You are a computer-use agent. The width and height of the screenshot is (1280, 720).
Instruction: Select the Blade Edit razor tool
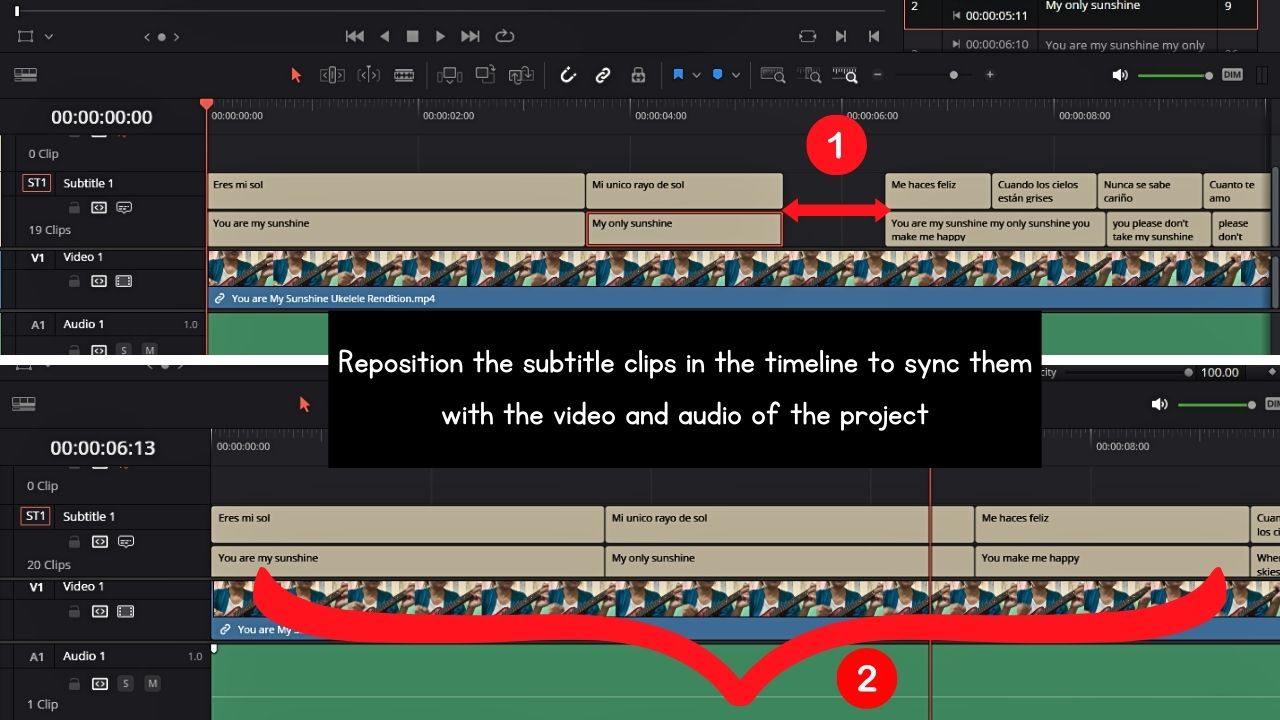[x=404, y=75]
